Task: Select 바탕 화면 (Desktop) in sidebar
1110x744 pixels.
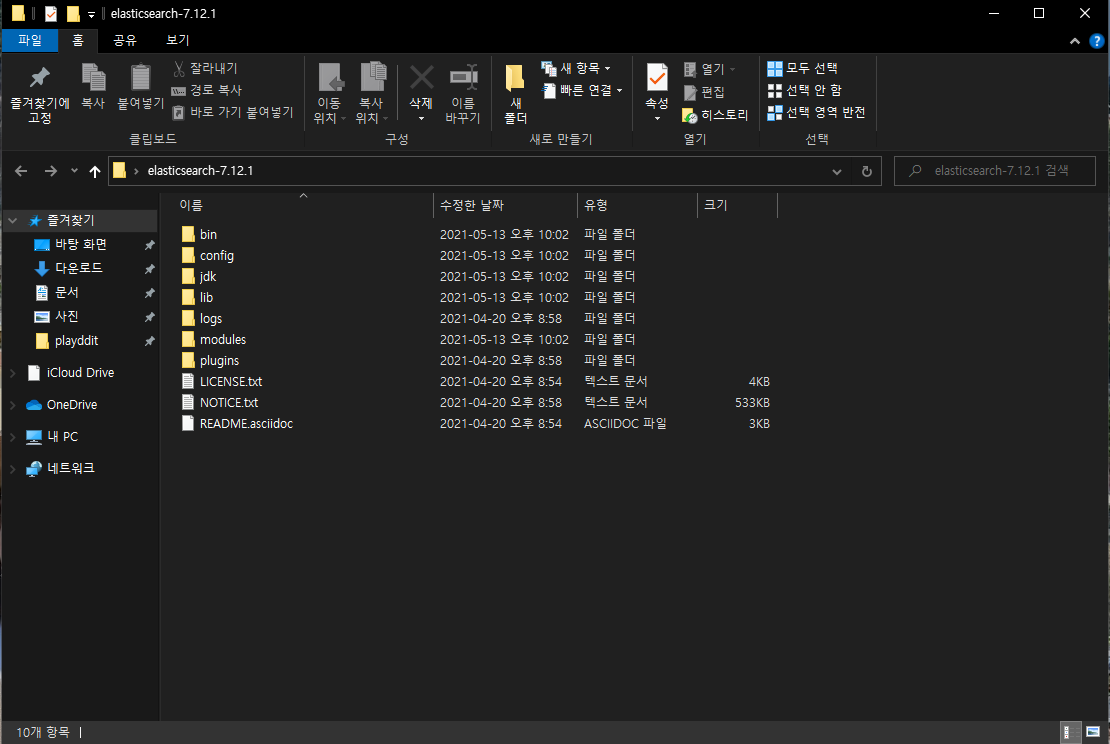Action: pos(81,244)
